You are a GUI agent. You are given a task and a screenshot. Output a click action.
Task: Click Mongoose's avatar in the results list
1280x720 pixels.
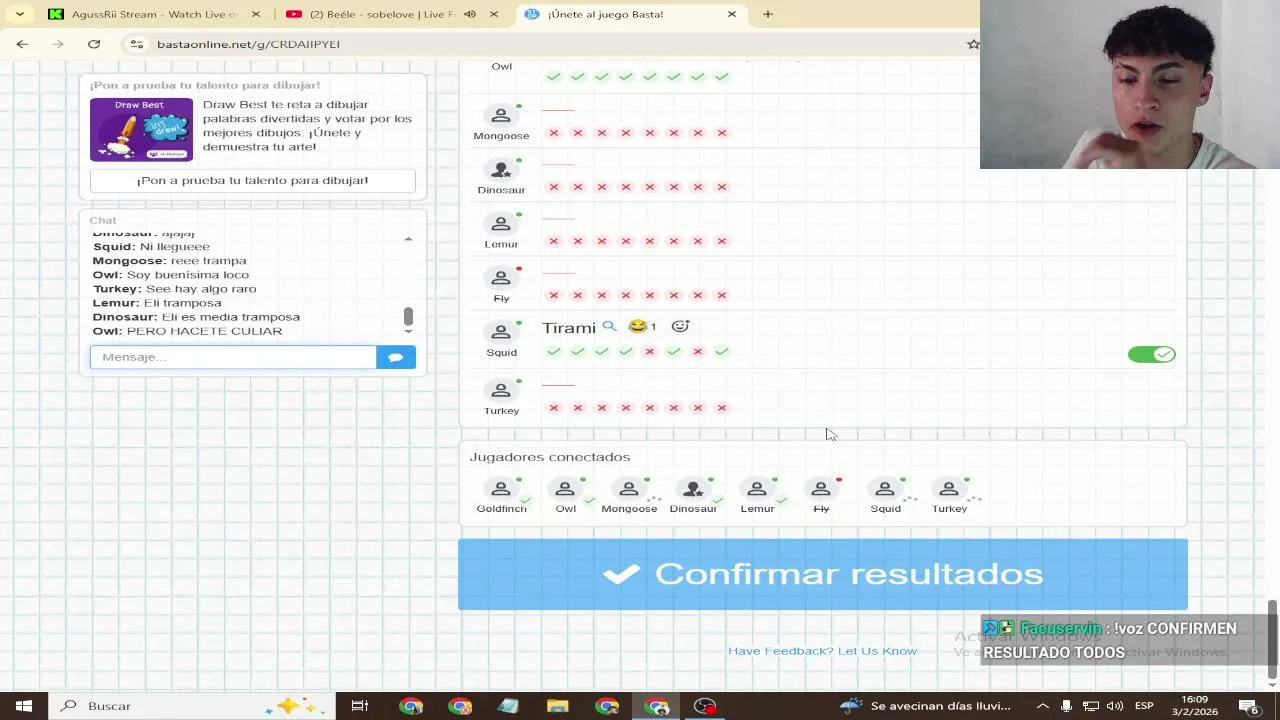(x=501, y=116)
